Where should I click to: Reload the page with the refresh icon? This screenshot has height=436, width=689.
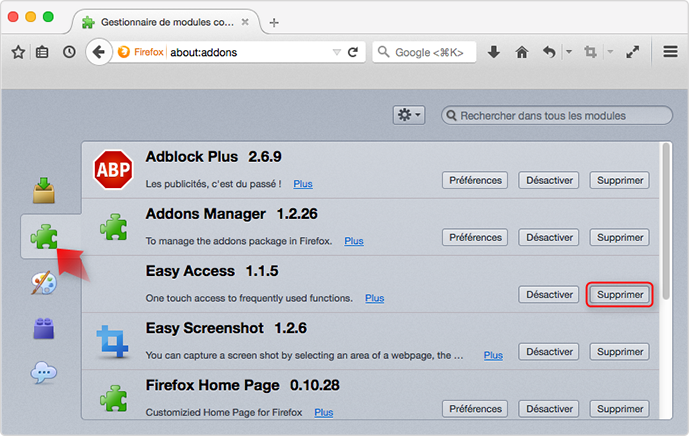pos(353,52)
